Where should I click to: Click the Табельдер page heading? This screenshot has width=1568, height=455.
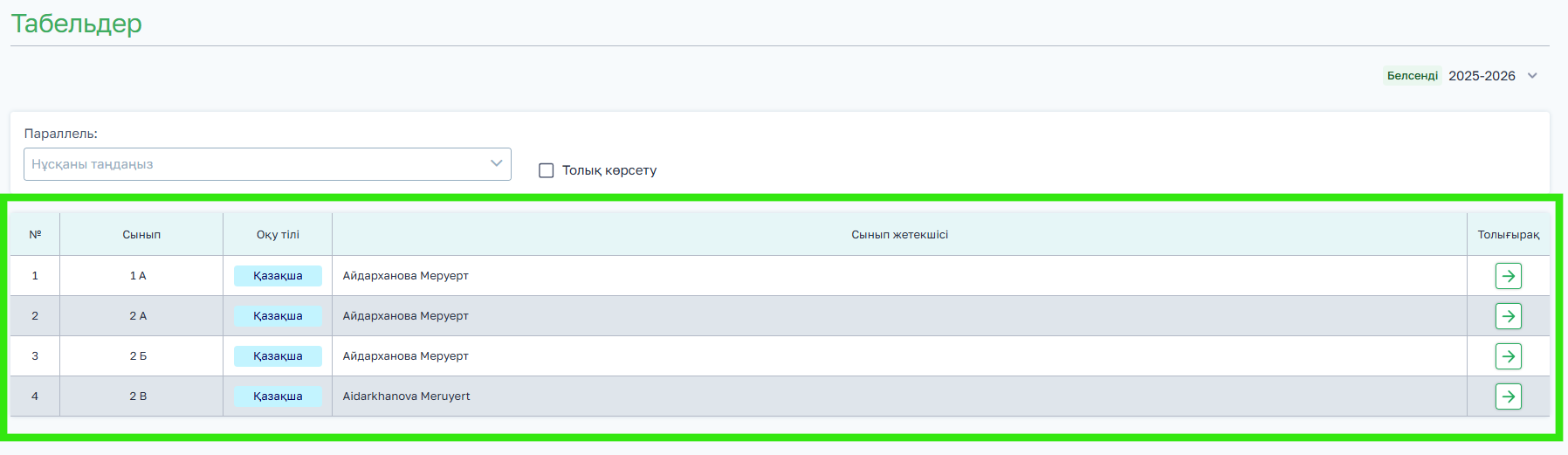77,24
